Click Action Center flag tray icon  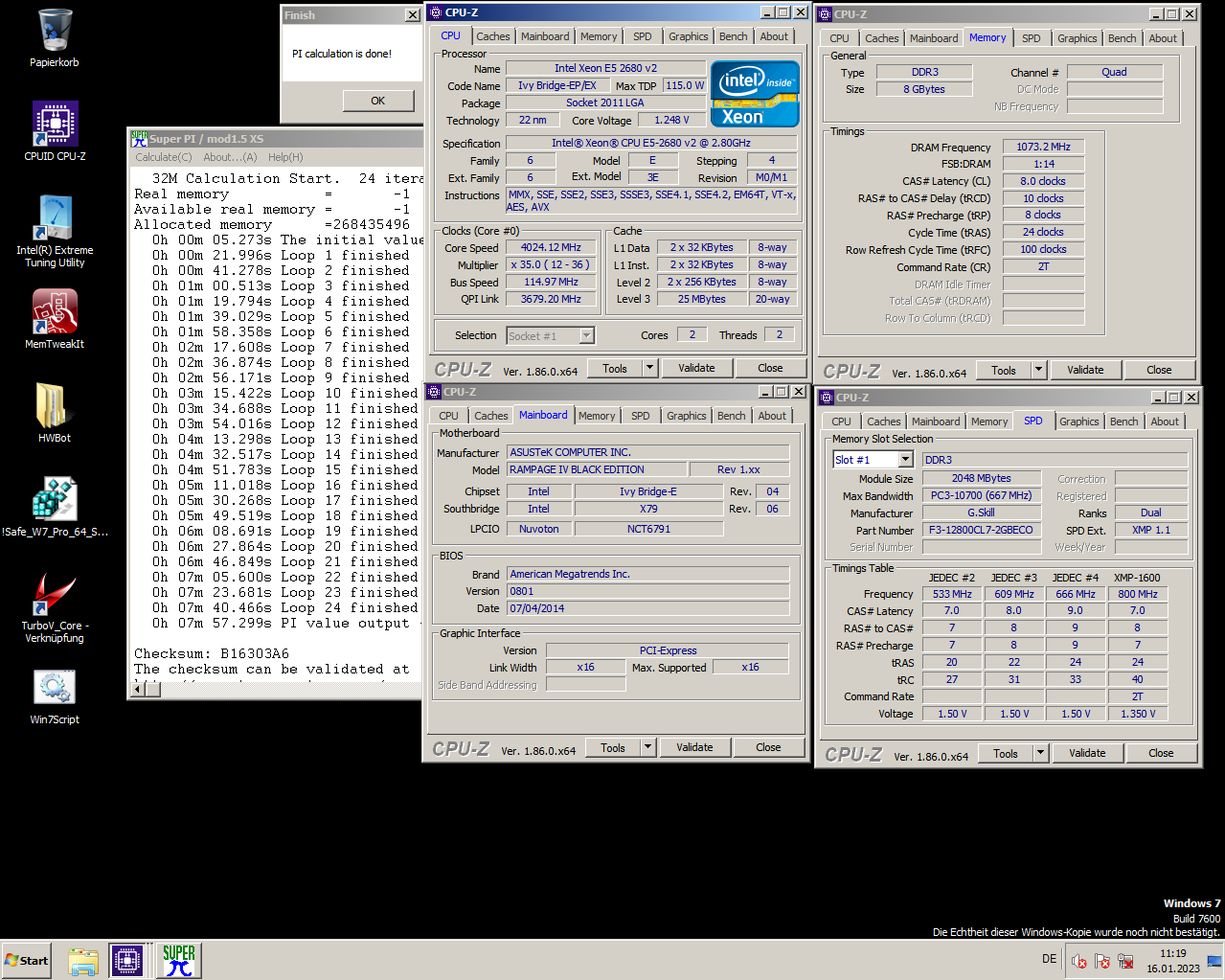coord(1102,961)
